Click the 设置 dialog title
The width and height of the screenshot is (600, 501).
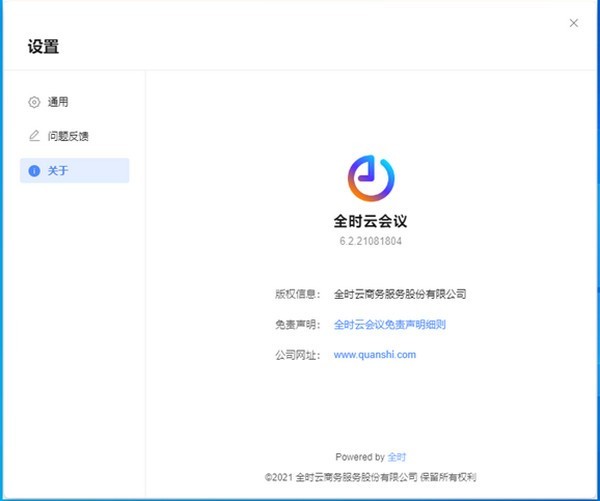43,47
